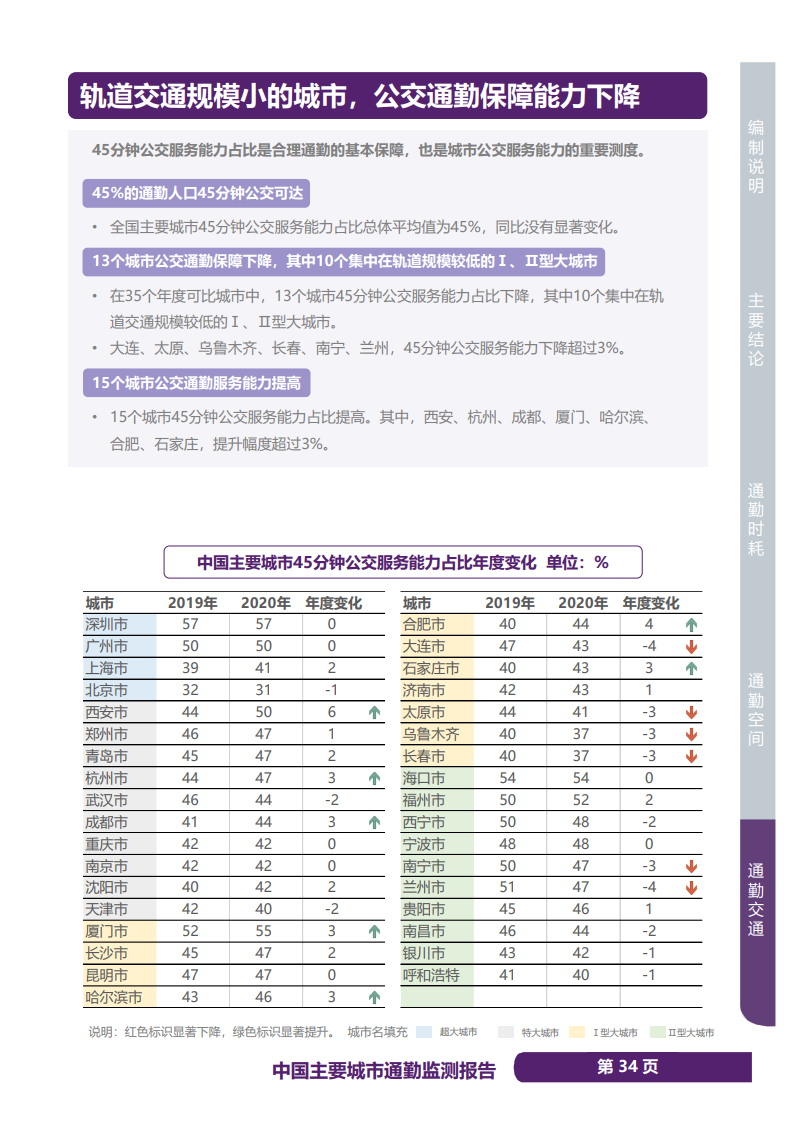Viewport: 793px width, 1122px height.
Task: Click the 45%的通勤人口45分钟公交可达 heading label
Action: point(197,193)
